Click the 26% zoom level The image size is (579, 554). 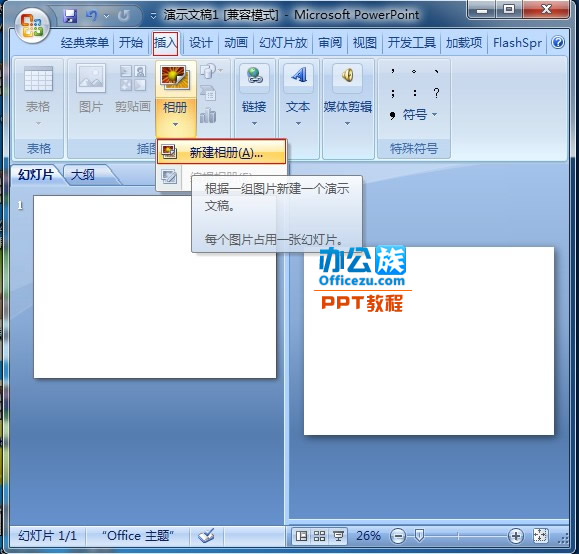pyautogui.click(x=368, y=536)
